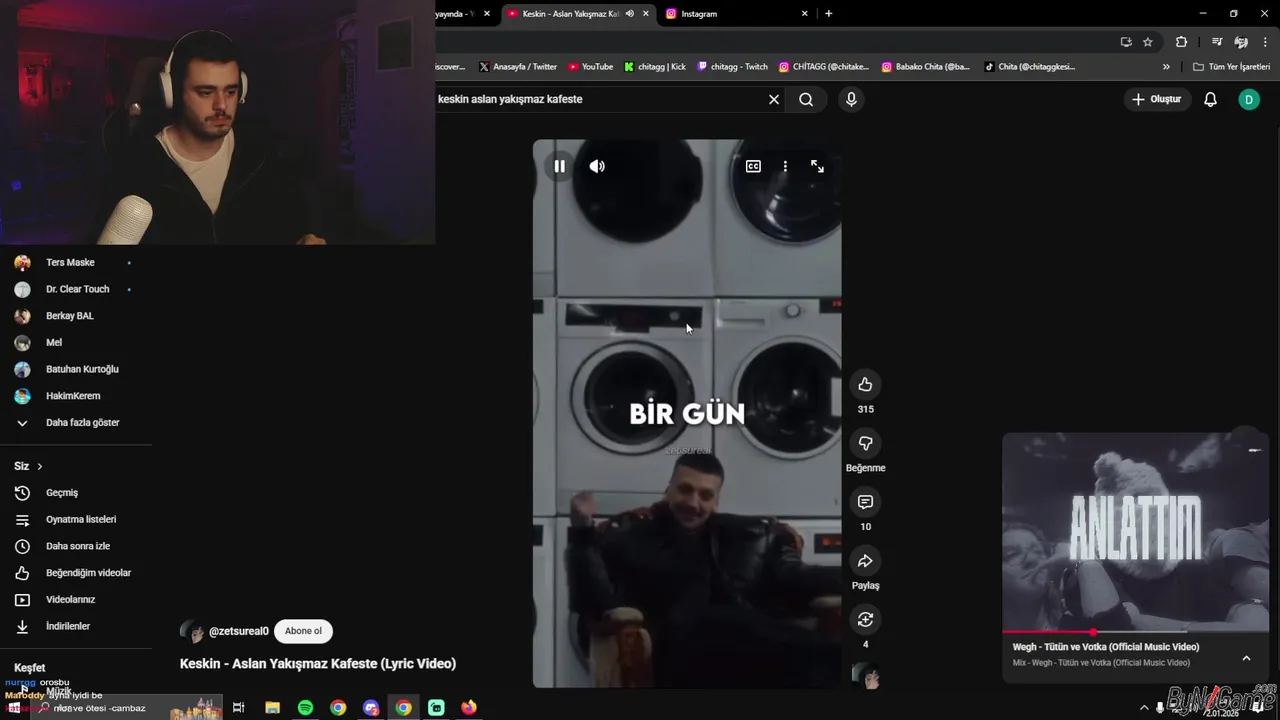
Task: Mute the Shorts video volume
Action: pos(597,167)
